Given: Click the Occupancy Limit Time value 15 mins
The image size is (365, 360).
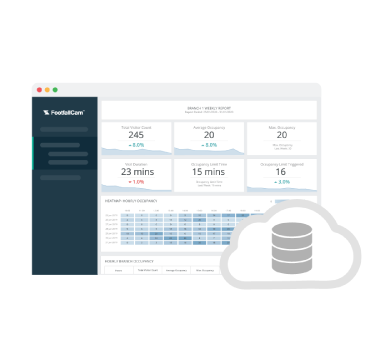Looking at the screenshot, I should pos(209,172).
